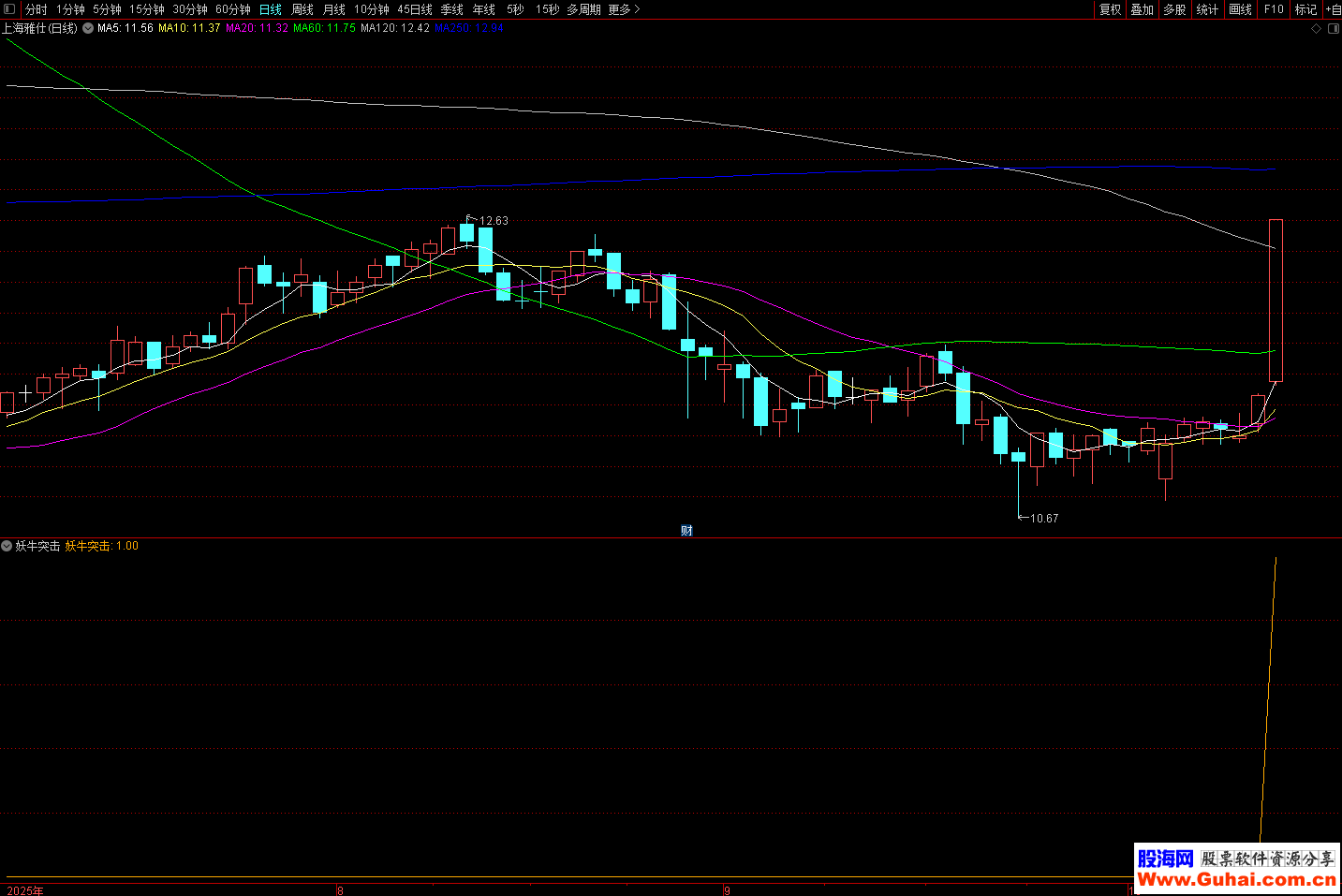Open dropdown arrow beside 妖牛突击 indicator
1342x896 pixels.
pyautogui.click(x=7, y=546)
